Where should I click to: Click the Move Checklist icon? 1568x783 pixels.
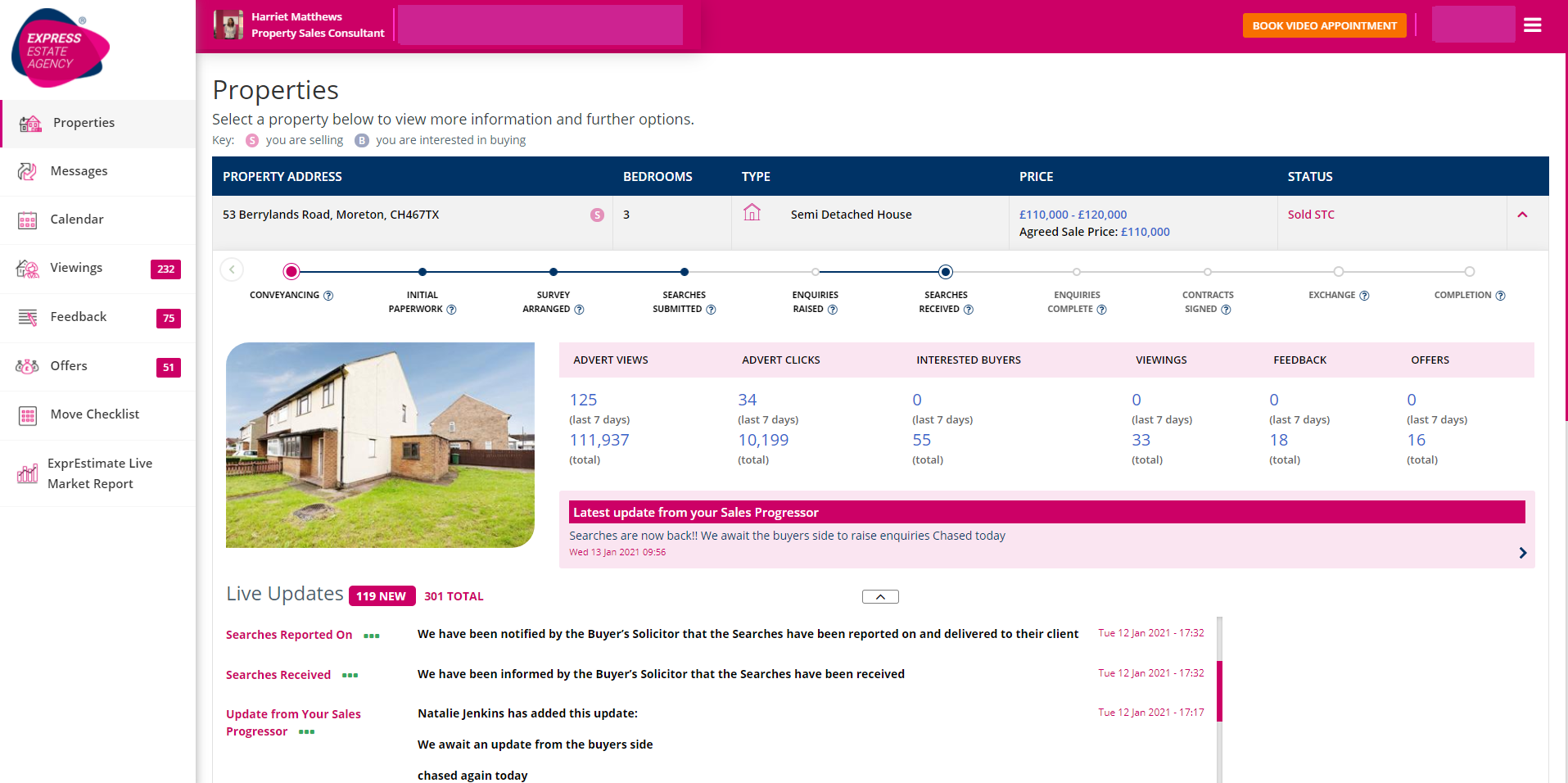tap(27, 415)
